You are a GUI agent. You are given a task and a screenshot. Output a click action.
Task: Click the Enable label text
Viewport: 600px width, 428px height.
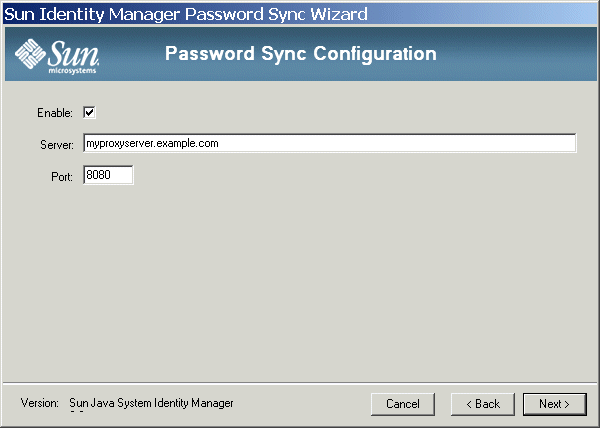tap(55, 113)
